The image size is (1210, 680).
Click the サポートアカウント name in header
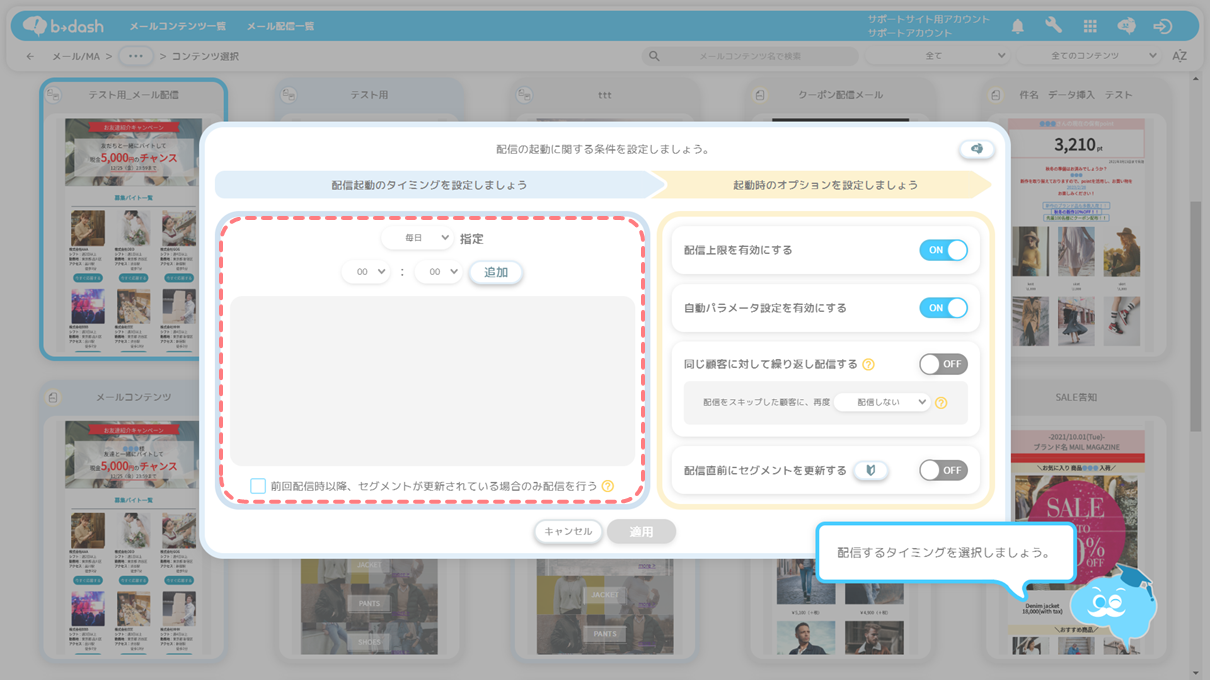click(910, 33)
